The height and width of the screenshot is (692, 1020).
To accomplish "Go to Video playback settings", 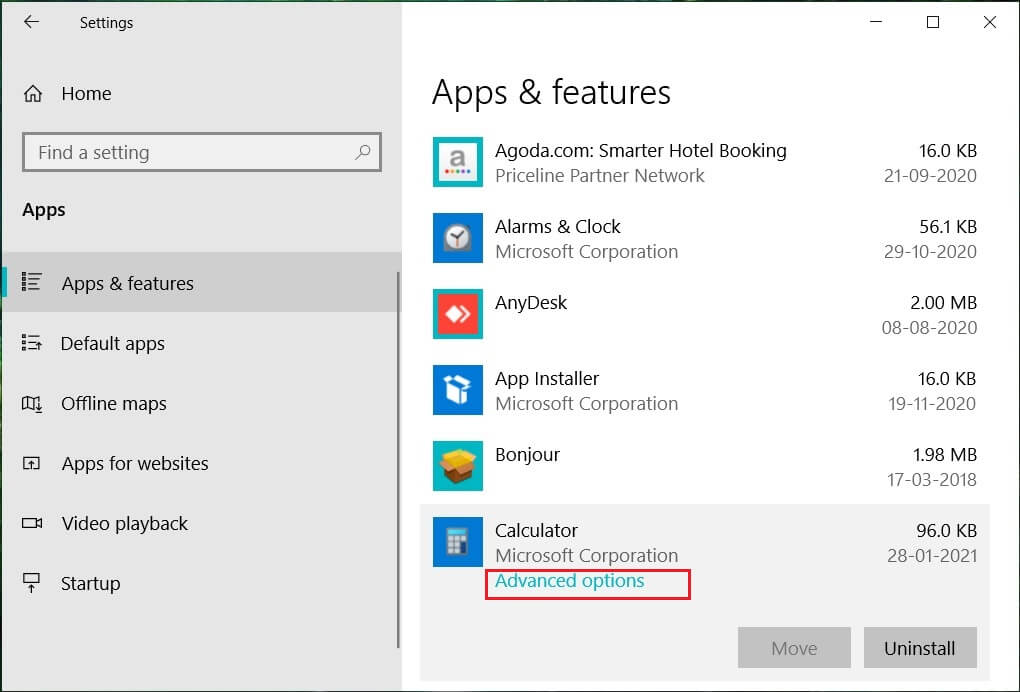I will pos(124,524).
